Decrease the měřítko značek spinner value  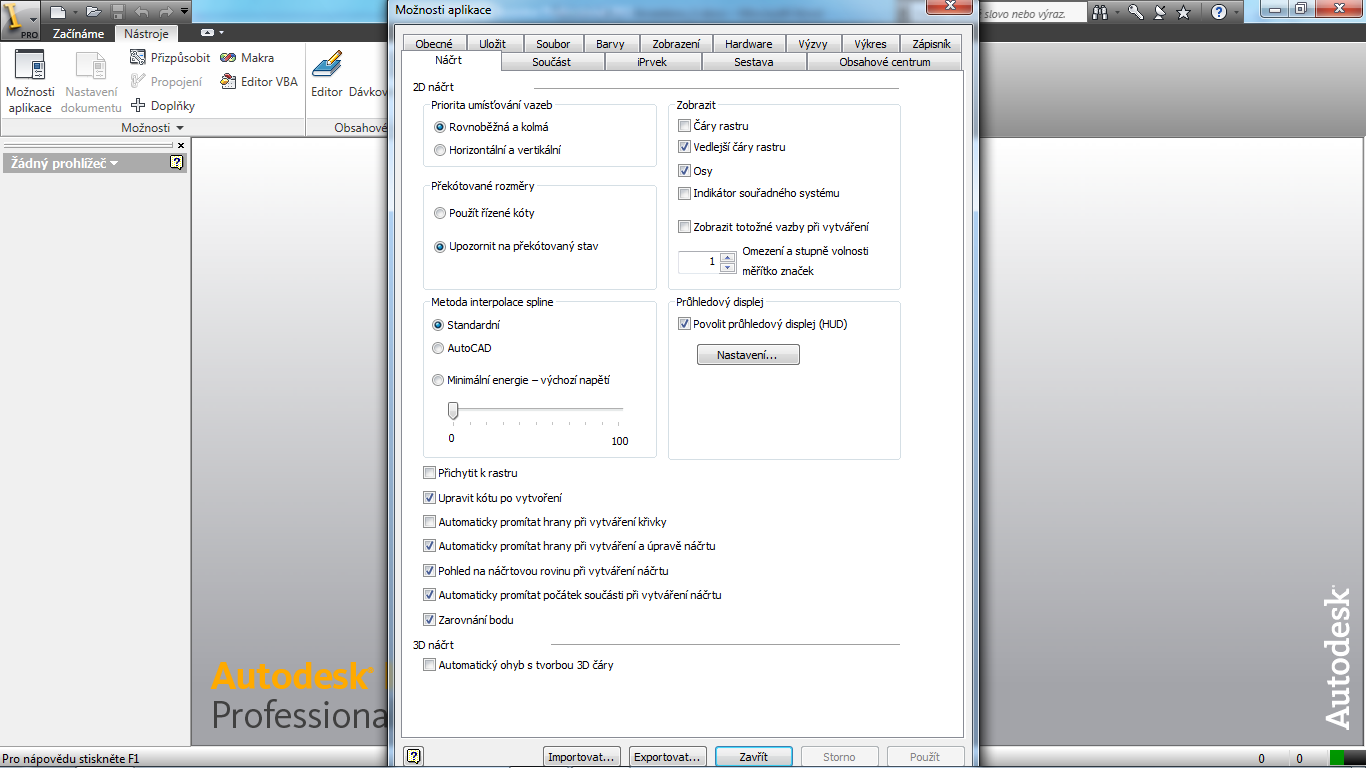pyautogui.click(x=727, y=267)
